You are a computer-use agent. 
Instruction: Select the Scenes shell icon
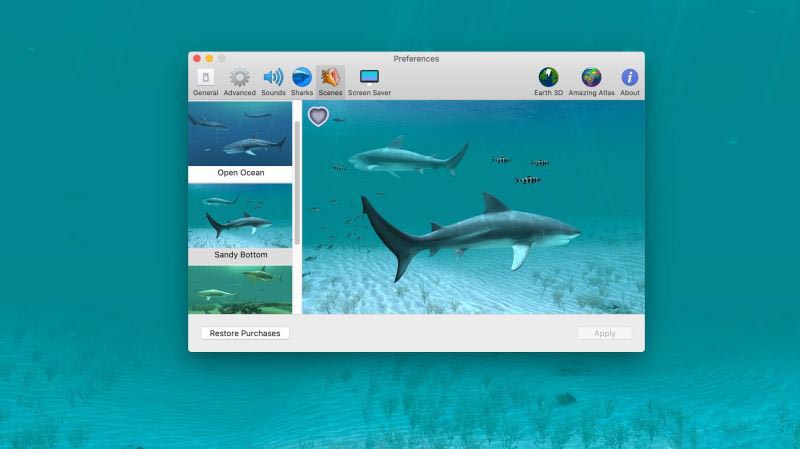pos(330,82)
